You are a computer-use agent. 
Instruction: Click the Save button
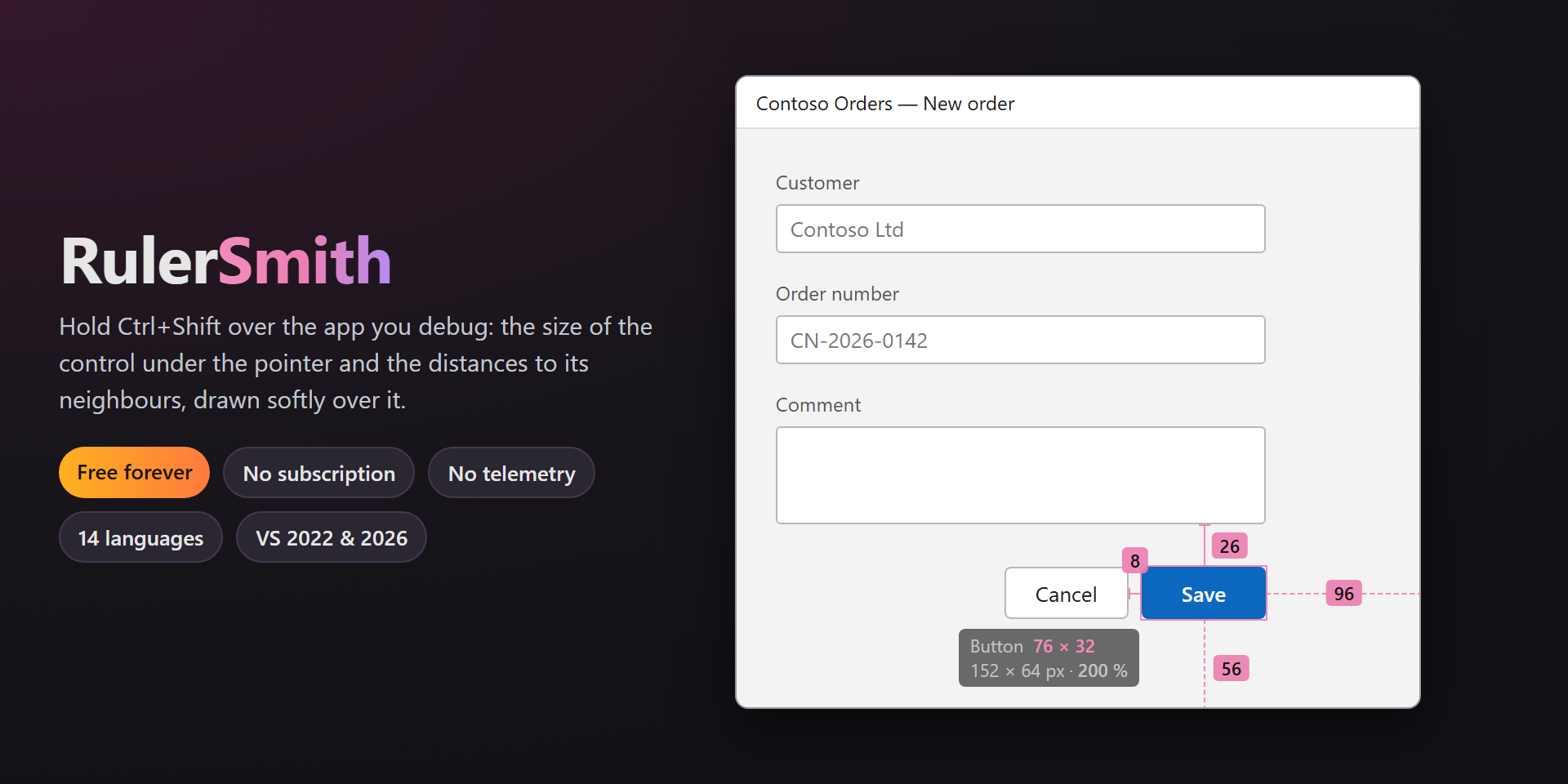1204,594
